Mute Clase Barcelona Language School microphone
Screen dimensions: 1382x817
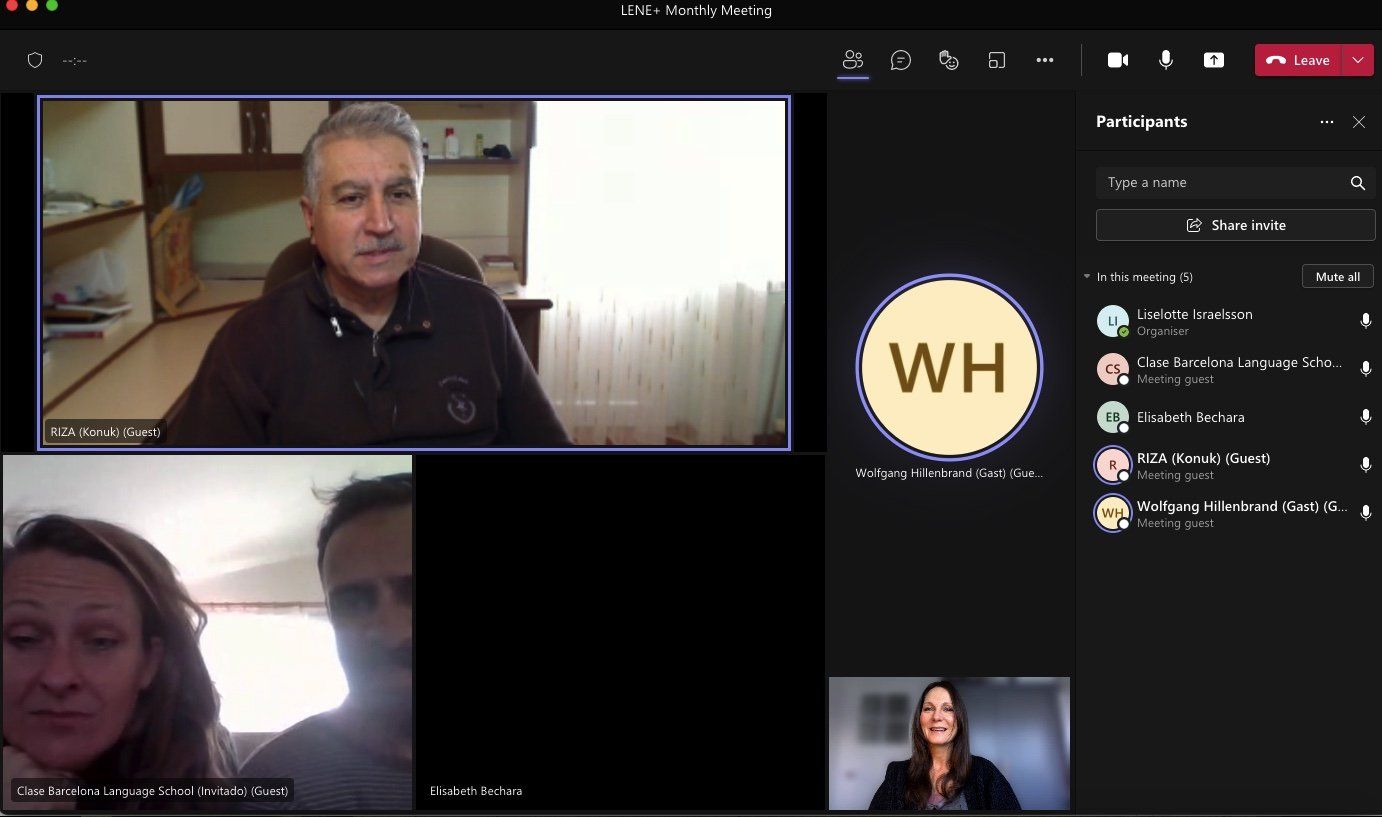click(1366, 369)
